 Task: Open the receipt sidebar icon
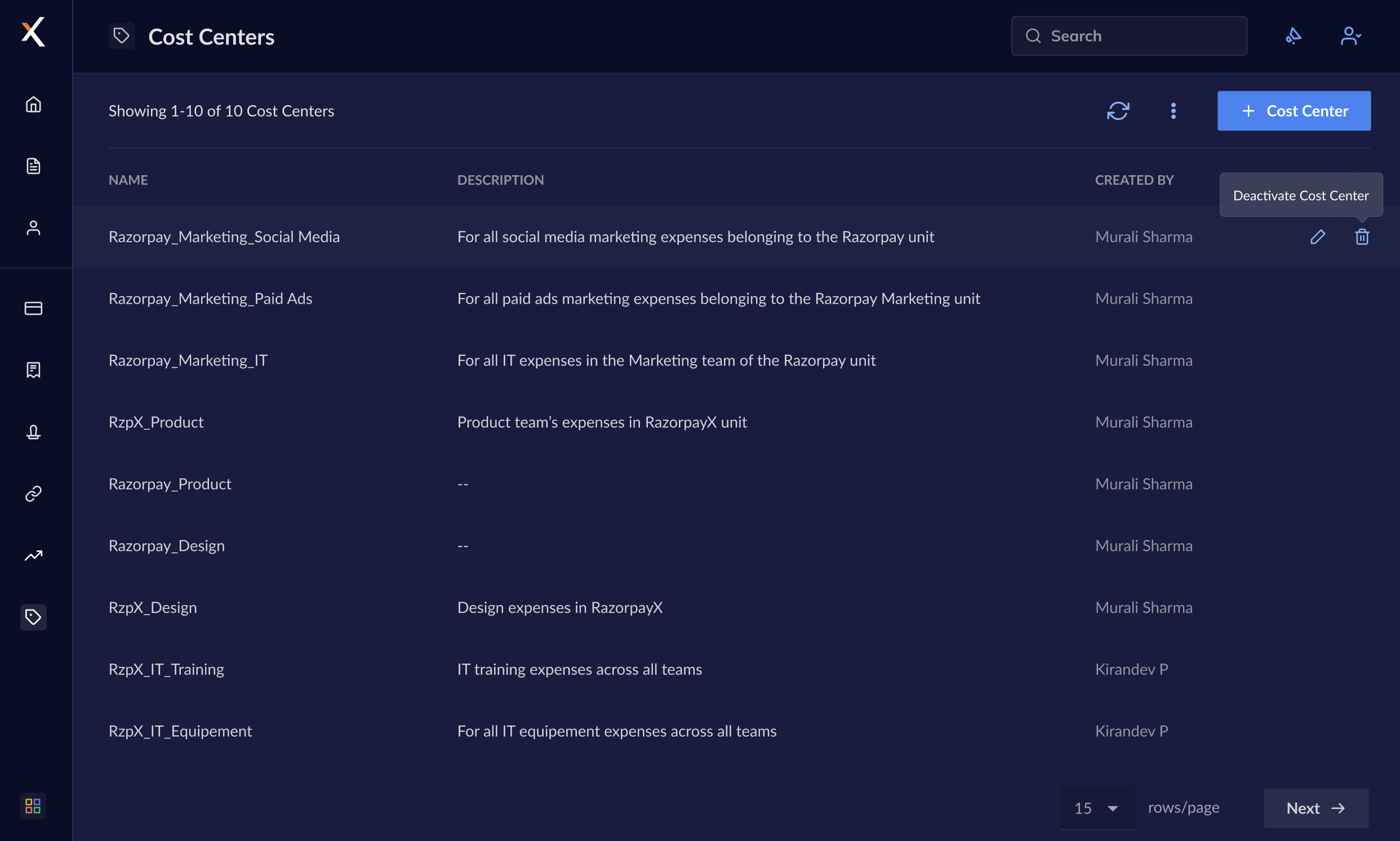point(33,370)
